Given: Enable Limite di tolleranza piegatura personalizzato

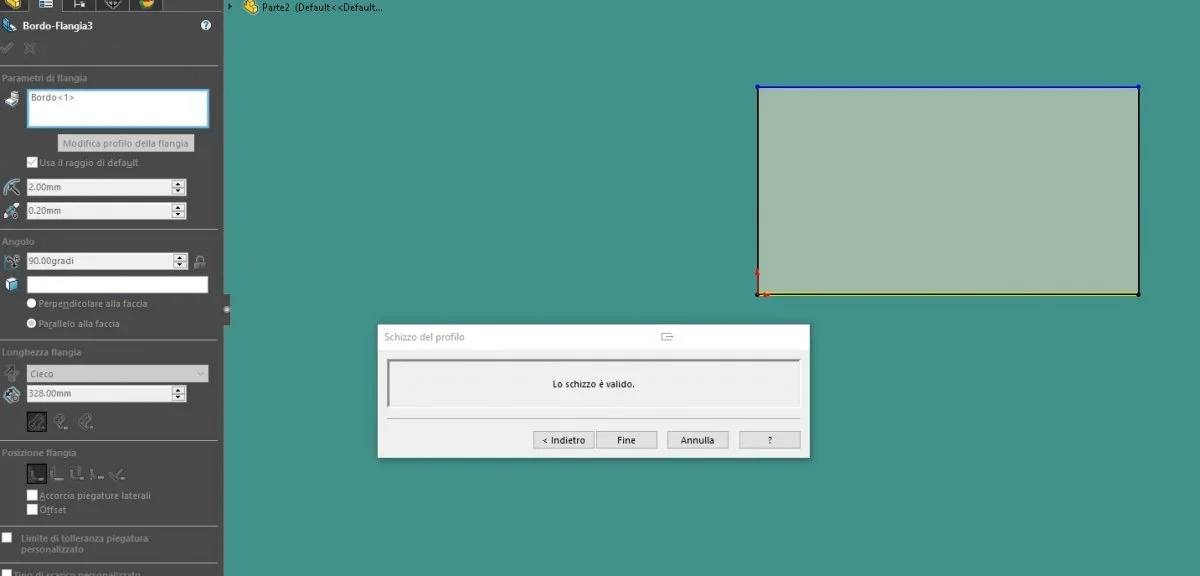Looking at the screenshot, I should click(x=7, y=538).
